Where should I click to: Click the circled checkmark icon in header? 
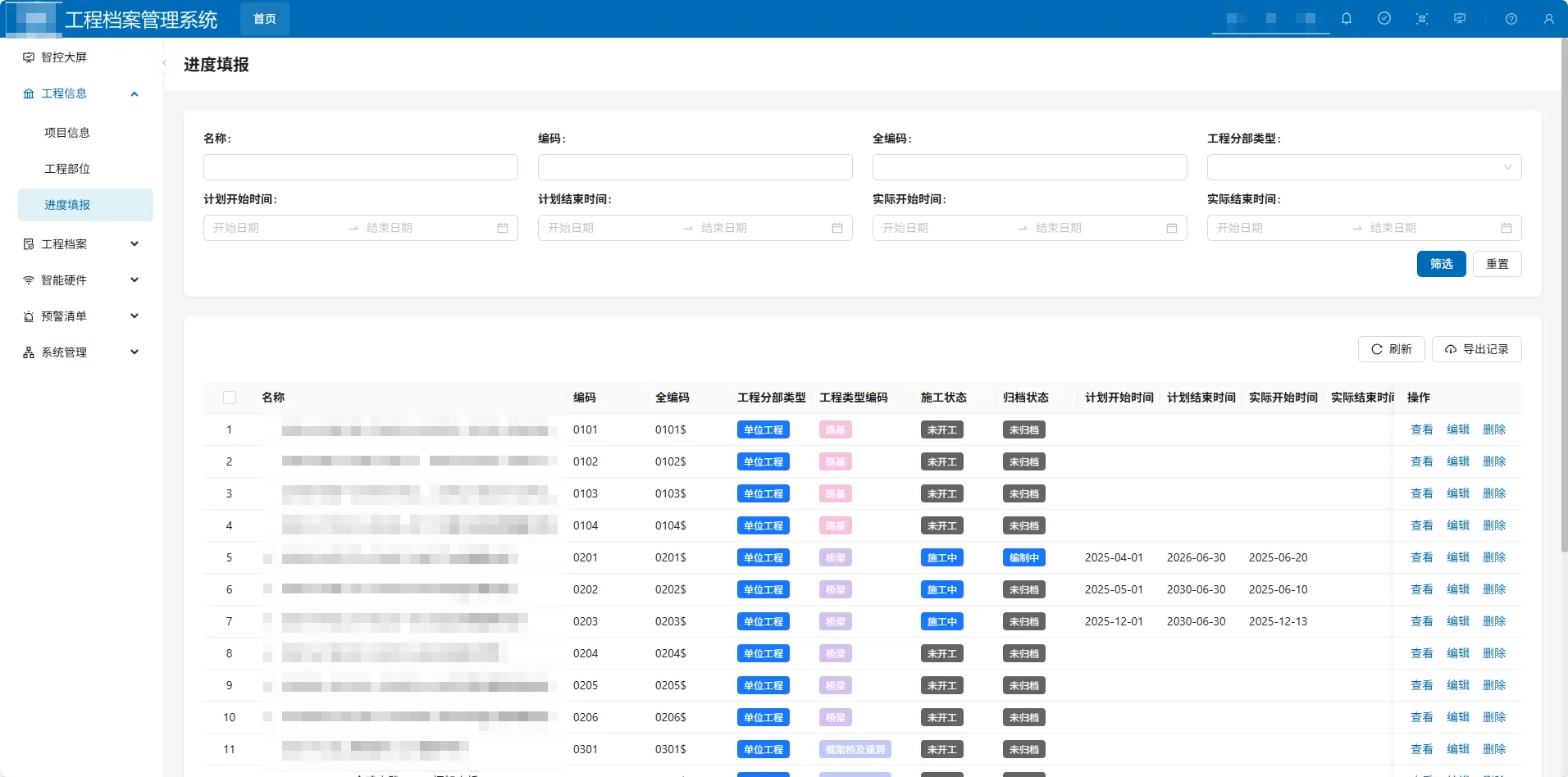(x=1384, y=19)
